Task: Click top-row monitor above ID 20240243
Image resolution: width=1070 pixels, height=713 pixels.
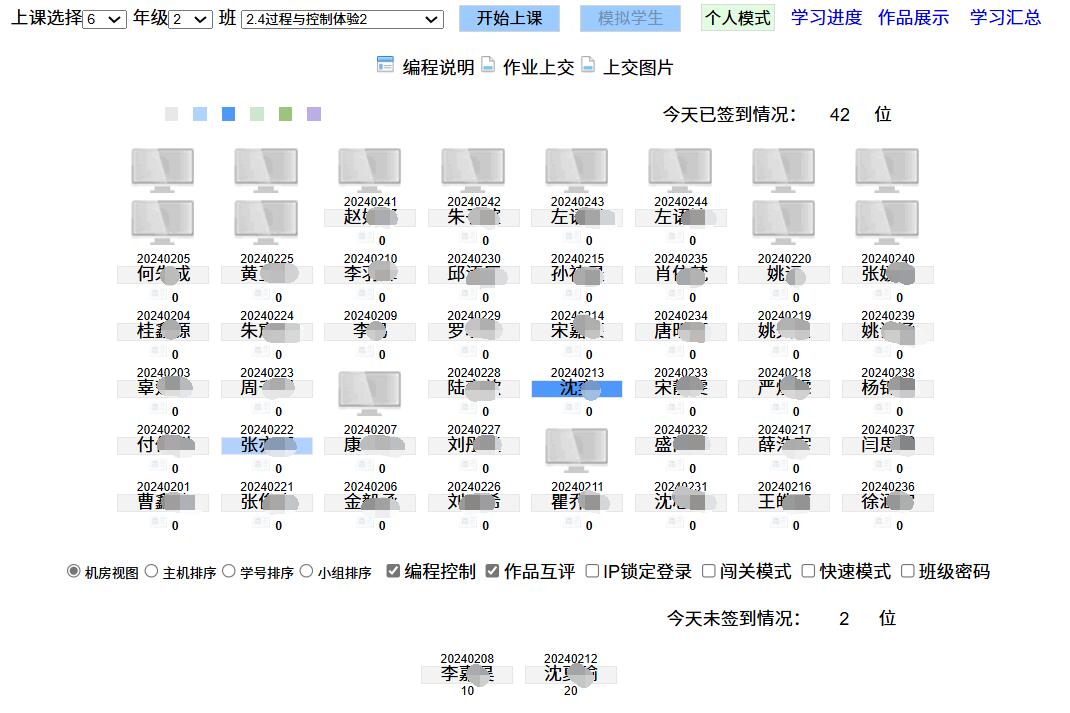Action: coord(577,171)
